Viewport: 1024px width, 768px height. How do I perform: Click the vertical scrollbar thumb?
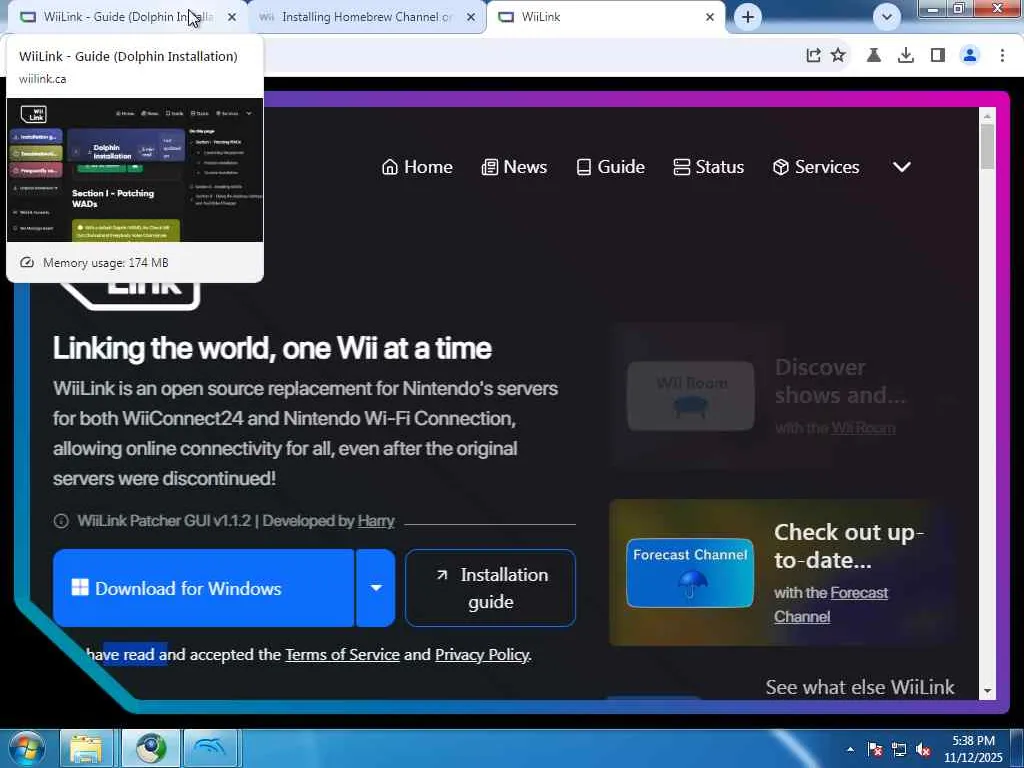click(x=987, y=146)
